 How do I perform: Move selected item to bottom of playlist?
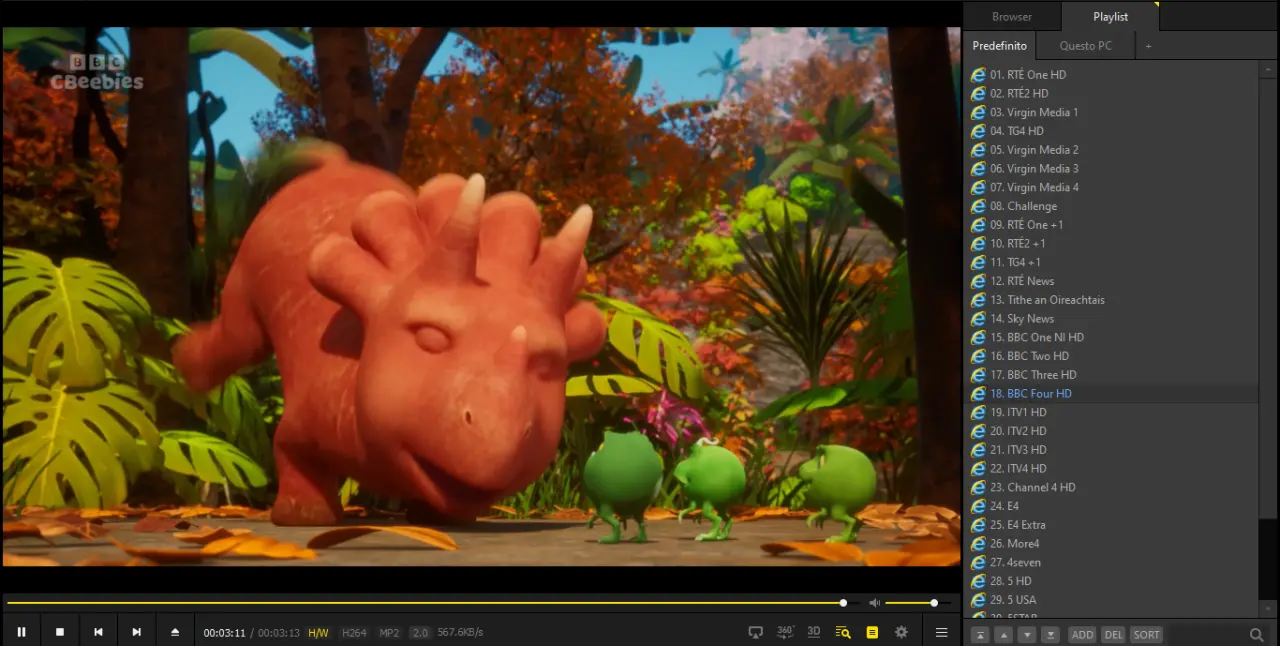coord(1050,634)
